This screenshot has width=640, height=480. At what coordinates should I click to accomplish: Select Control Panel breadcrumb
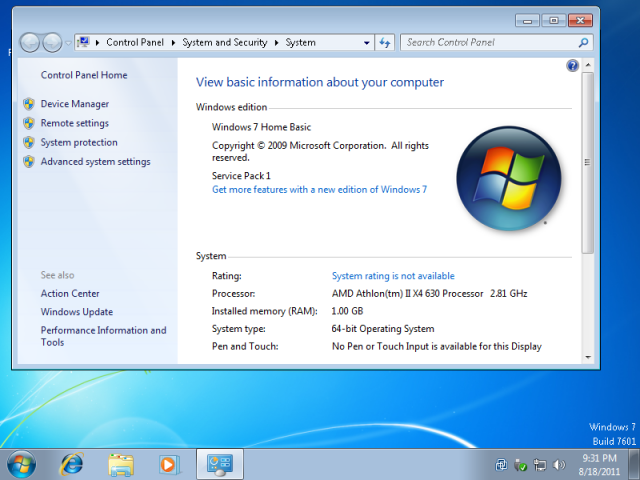coord(135,42)
